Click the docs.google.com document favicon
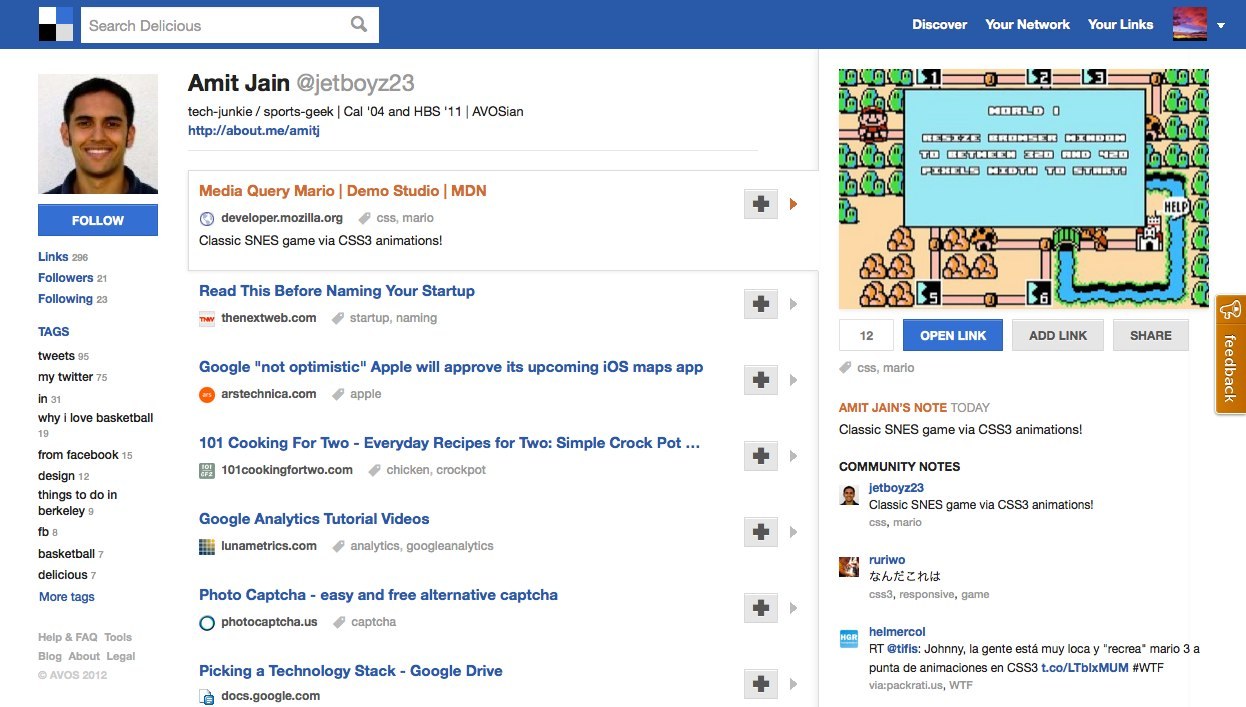 click(x=207, y=697)
